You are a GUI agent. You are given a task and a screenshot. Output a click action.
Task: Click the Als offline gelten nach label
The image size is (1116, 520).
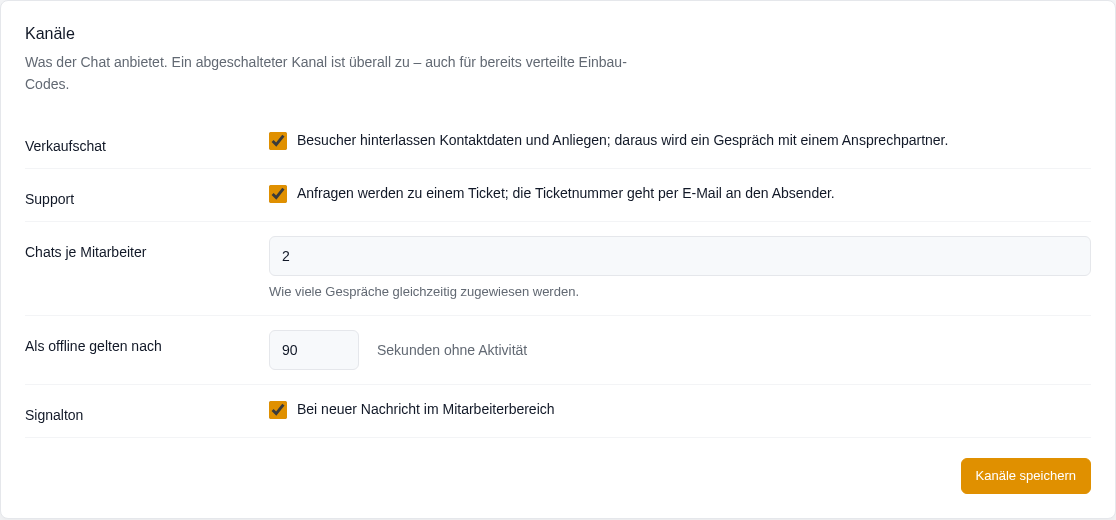(x=93, y=346)
